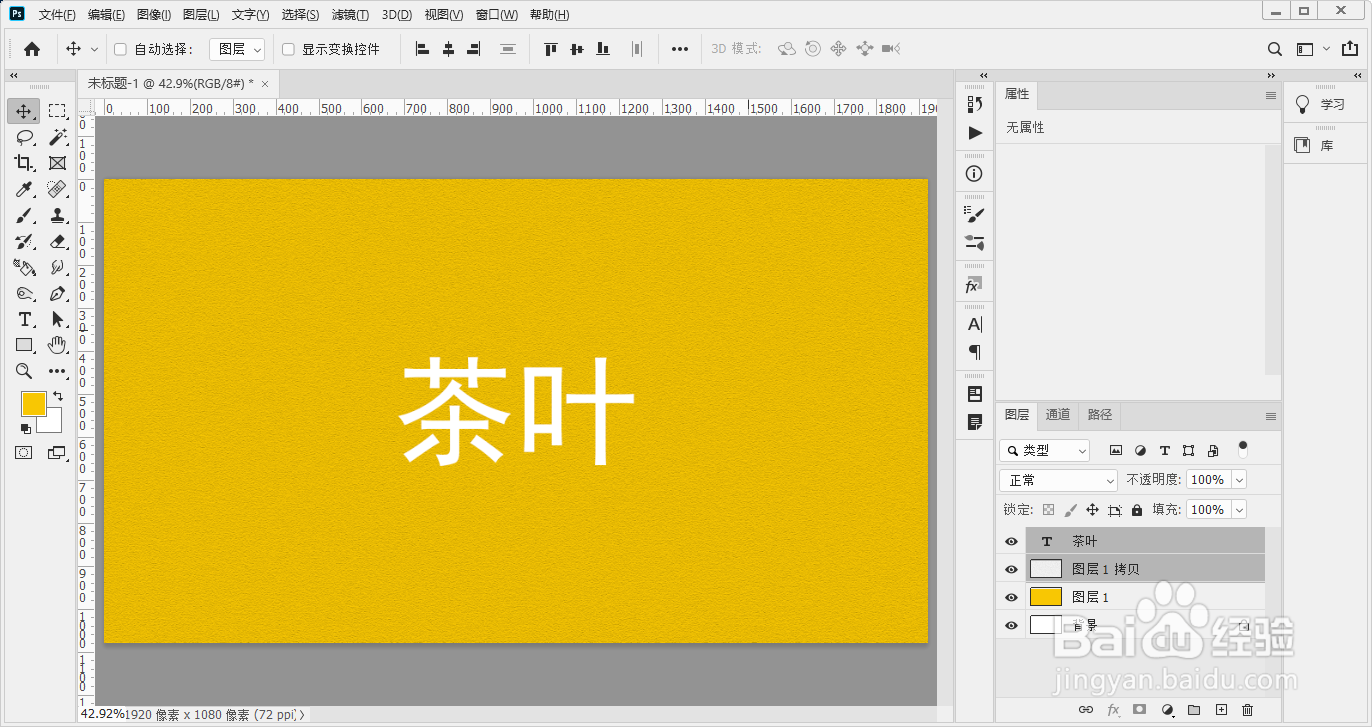The width and height of the screenshot is (1372, 727).
Task: Open the 库 panel button
Action: click(x=1315, y=146)
